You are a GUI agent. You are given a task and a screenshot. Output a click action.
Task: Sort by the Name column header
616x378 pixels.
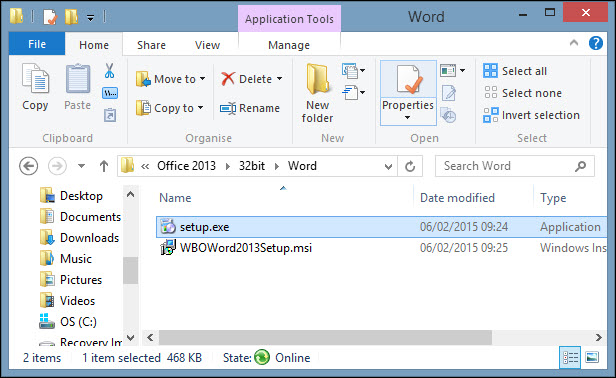coord(175,198)
